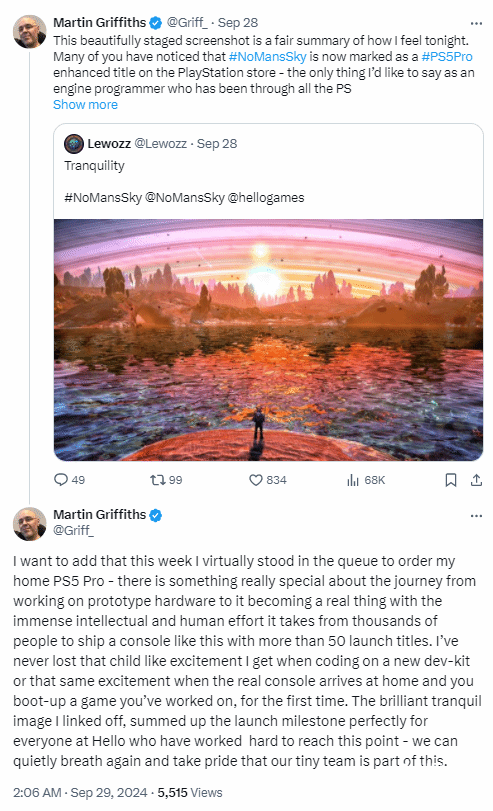Viewport: 493px width, 811px height.
Task: Open three-dot menu on top tweet
Action: (x=476, y=23)
